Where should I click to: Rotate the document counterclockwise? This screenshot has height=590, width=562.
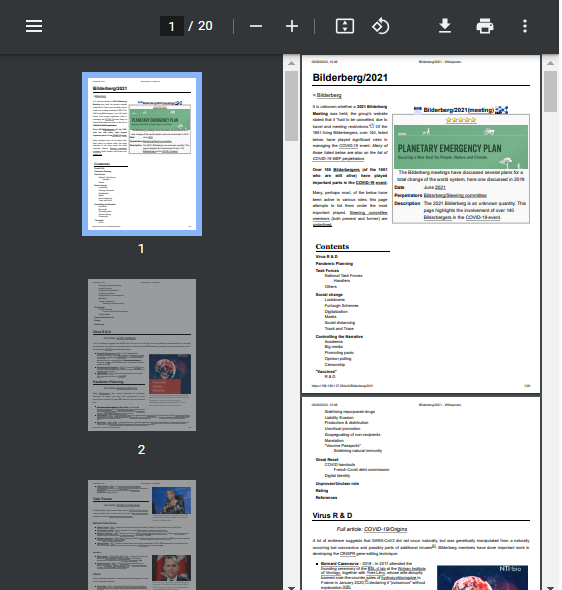pyautogui.click(x=381, y=26)
